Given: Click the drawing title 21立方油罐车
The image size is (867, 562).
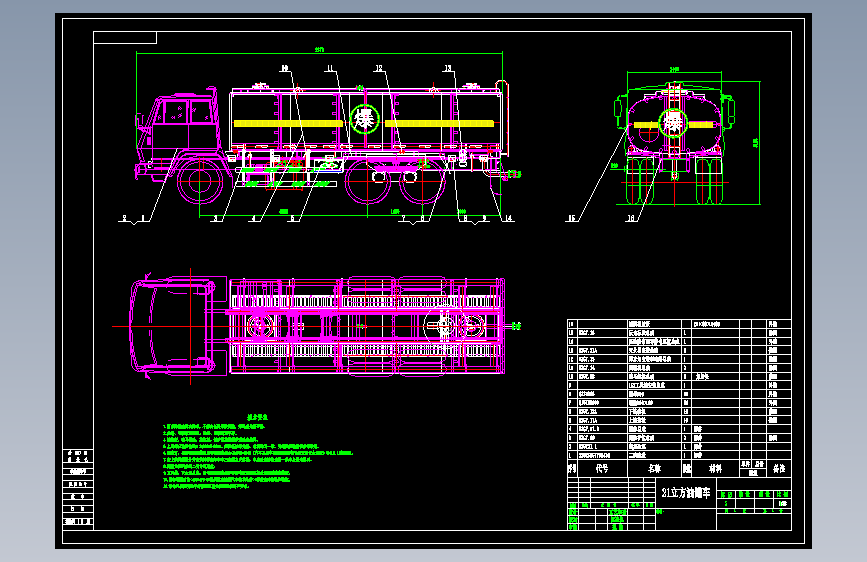Looking at the screenshot, I should [686, 492].
